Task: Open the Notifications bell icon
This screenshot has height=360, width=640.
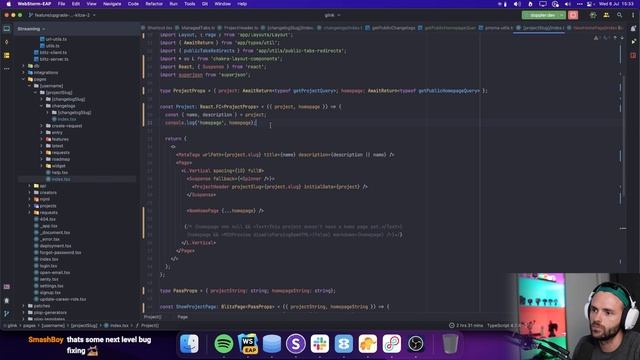Action: pyautogui.click(x=633, y=29)
